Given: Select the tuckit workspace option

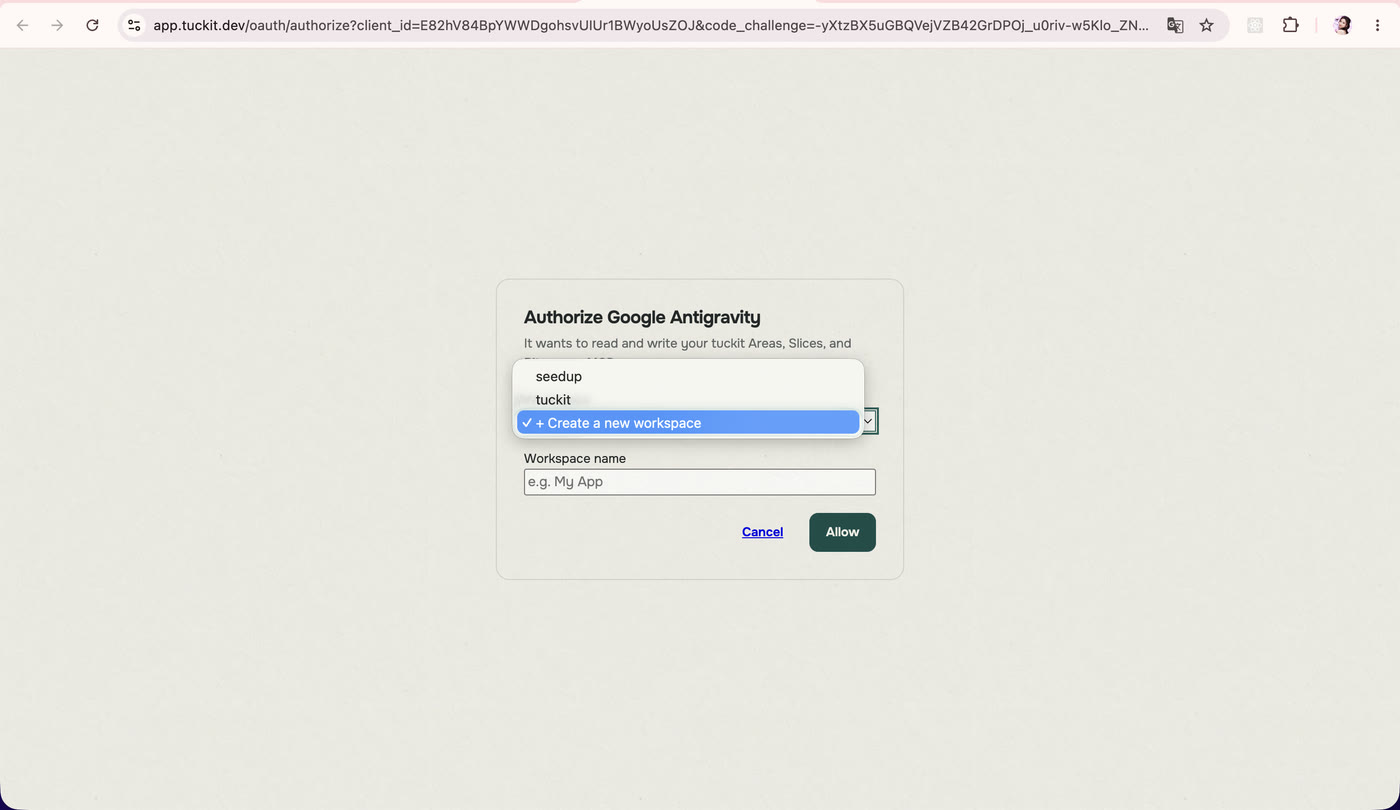Looking at the screenshot, I should [x=688, y=399].
